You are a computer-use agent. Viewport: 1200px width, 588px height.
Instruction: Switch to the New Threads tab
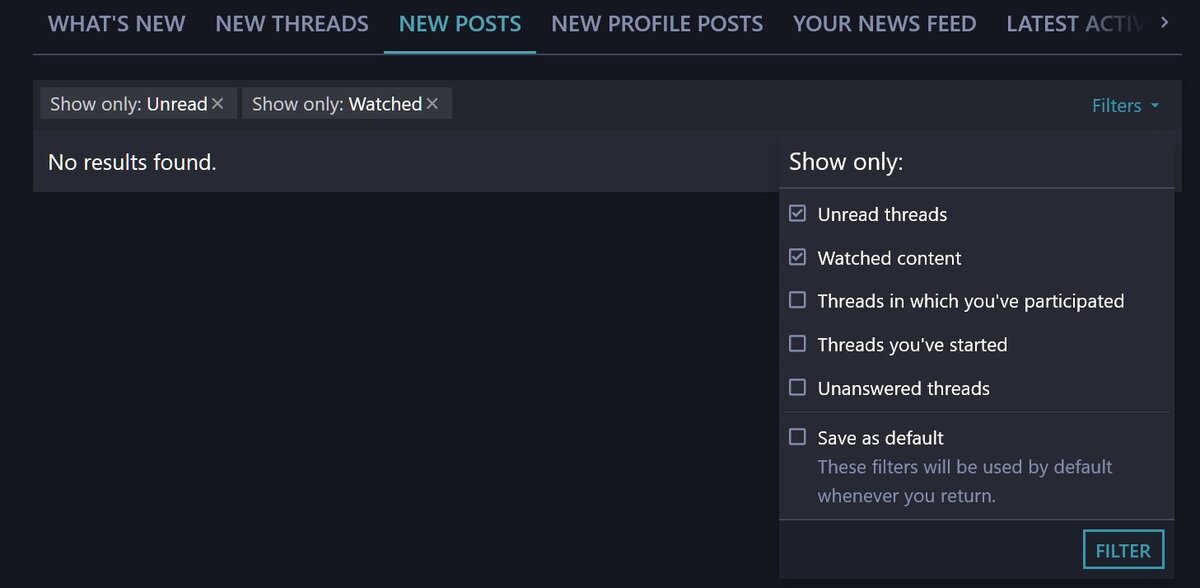point(292,24)
